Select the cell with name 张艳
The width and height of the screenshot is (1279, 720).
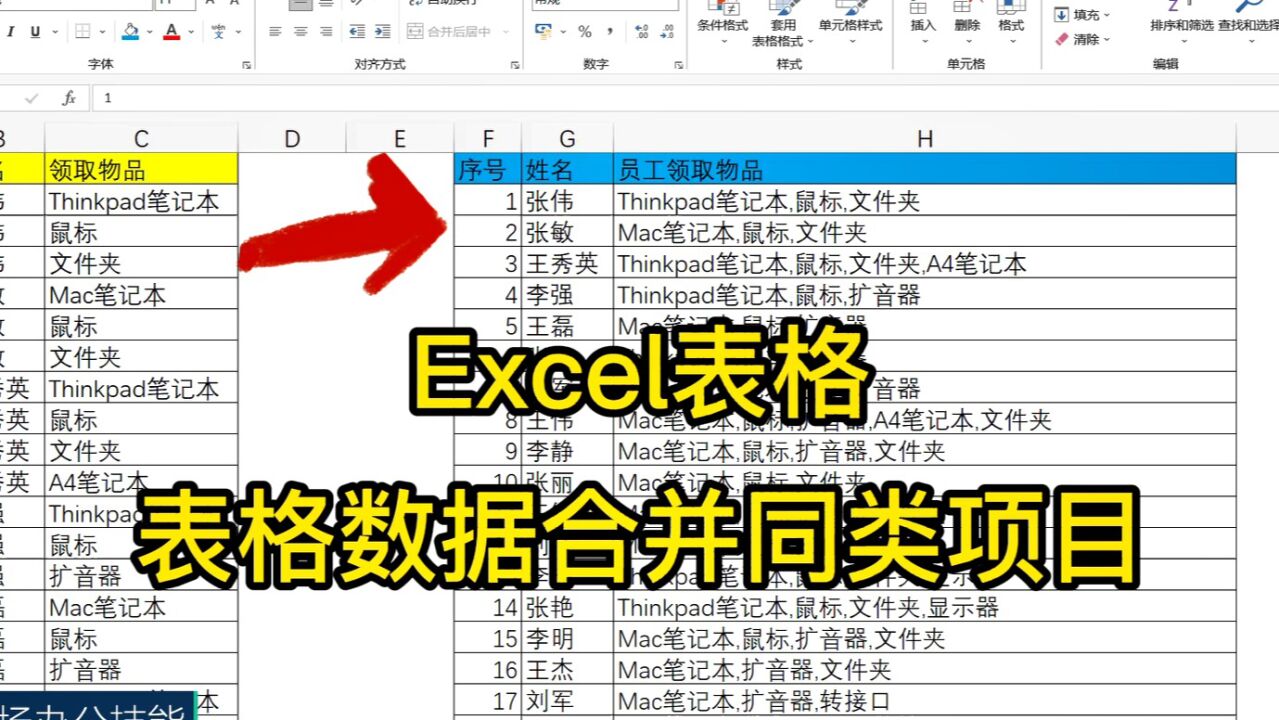tap(568, 607)
